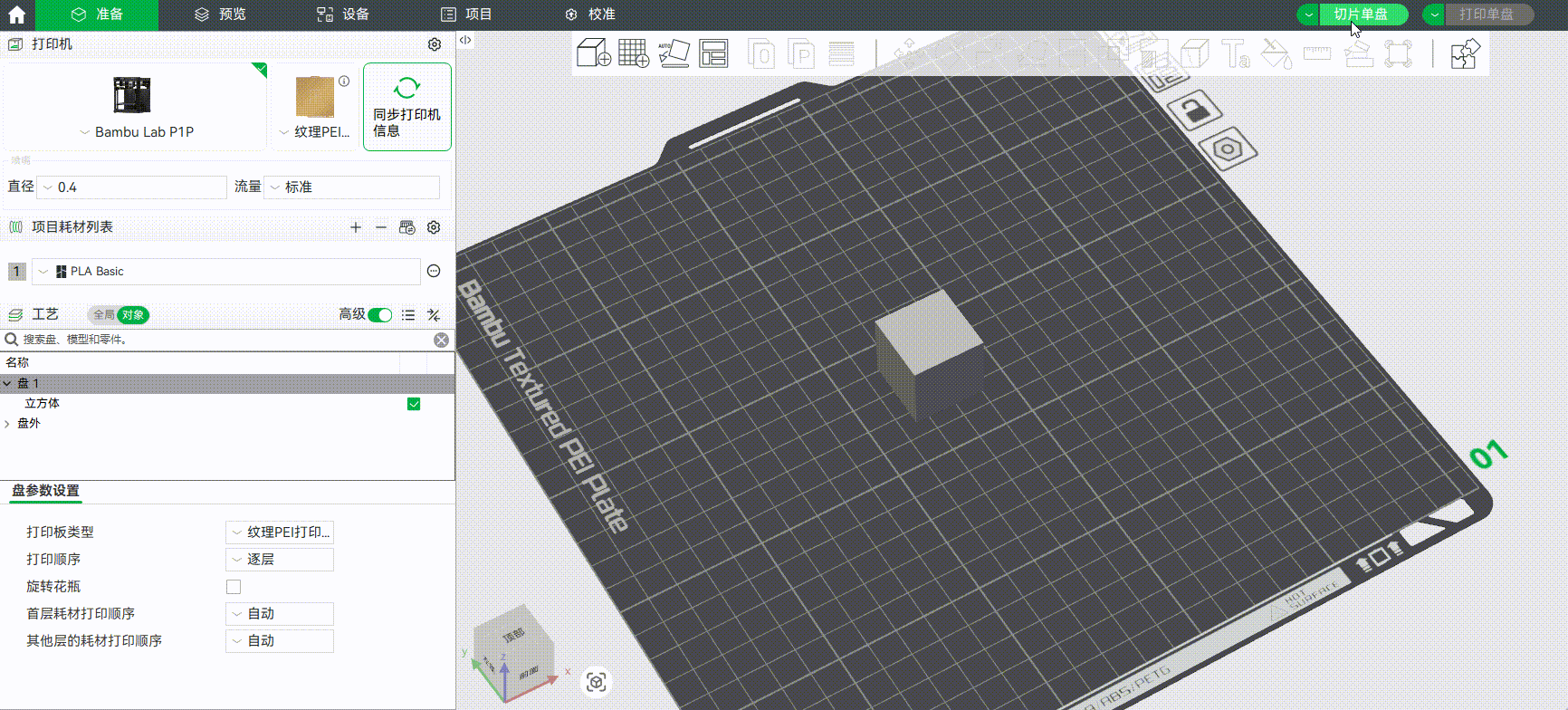Expand the 盘外 tree node
1568x710 pixels.
pyautogui.click(x=7, y=424)
